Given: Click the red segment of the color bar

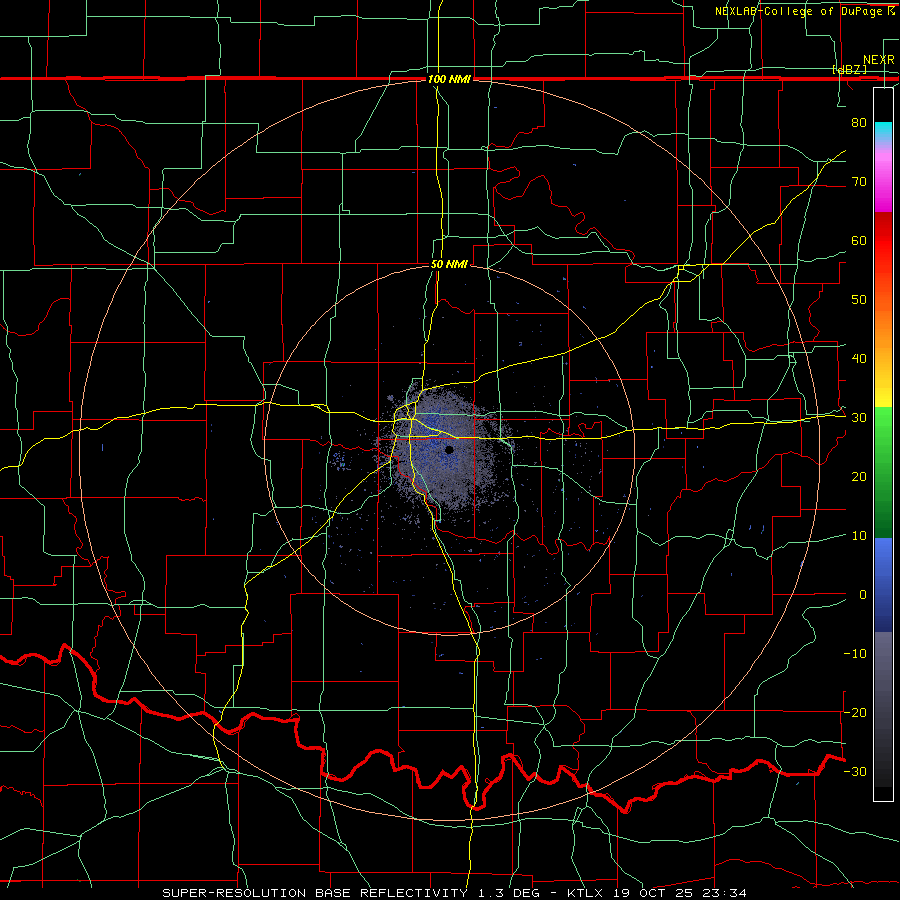Looking at the screenshot, I should (x=883, y=241).
